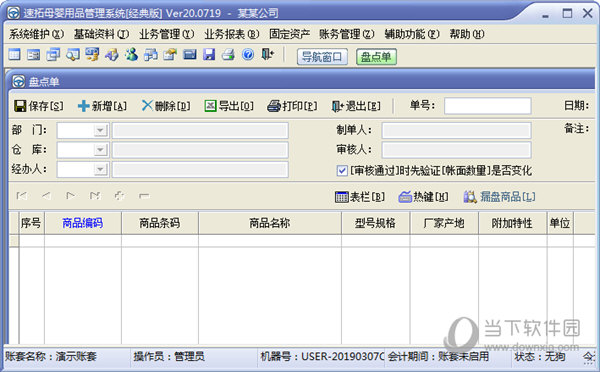This screenshot has width=600, height=372.
Task: Click the printer icon in main toolbar
Action: pos(228,55)
